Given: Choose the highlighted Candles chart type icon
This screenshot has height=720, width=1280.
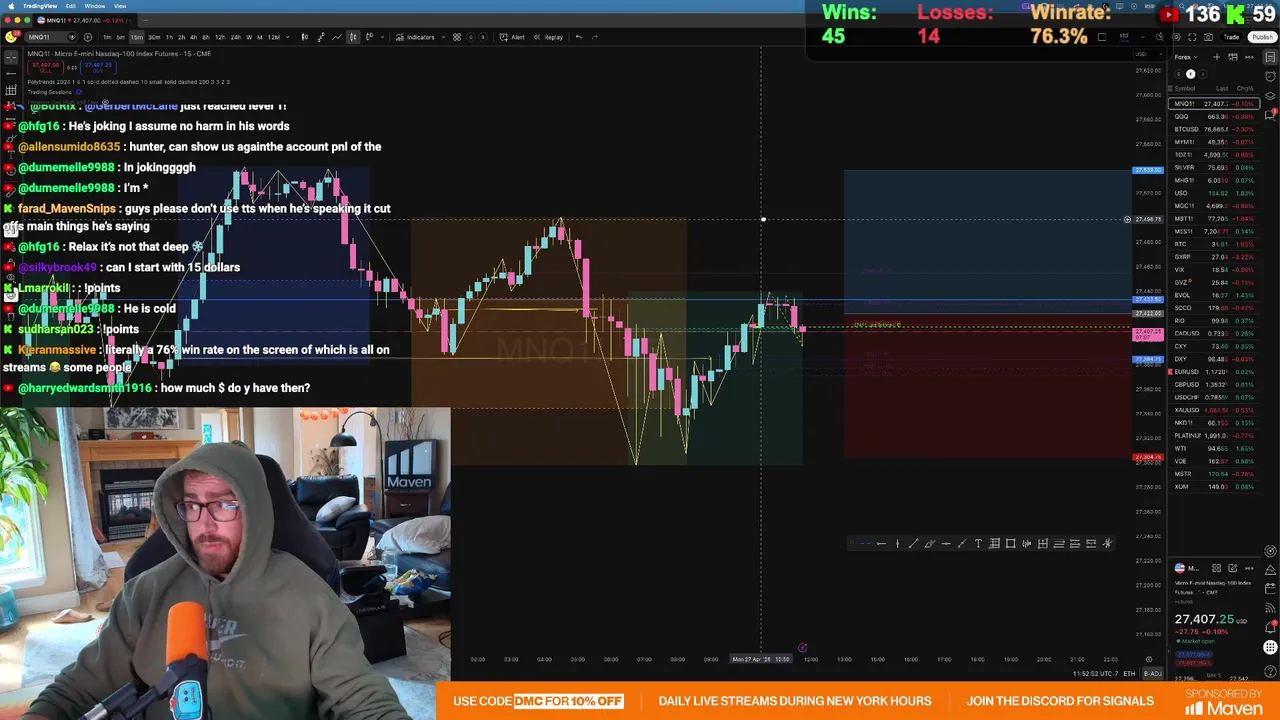Looking at the screenshot, I should [353, 37].
